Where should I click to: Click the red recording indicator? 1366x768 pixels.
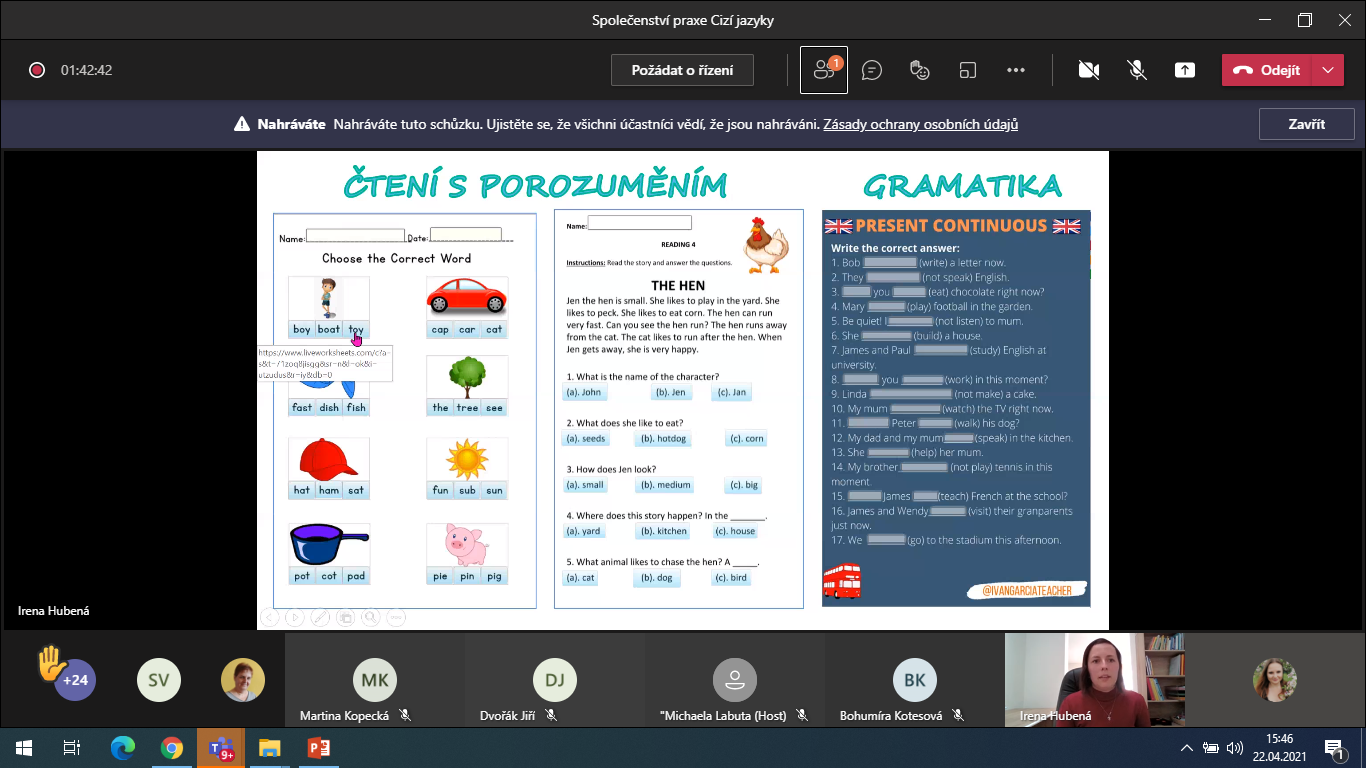[37, 70]
